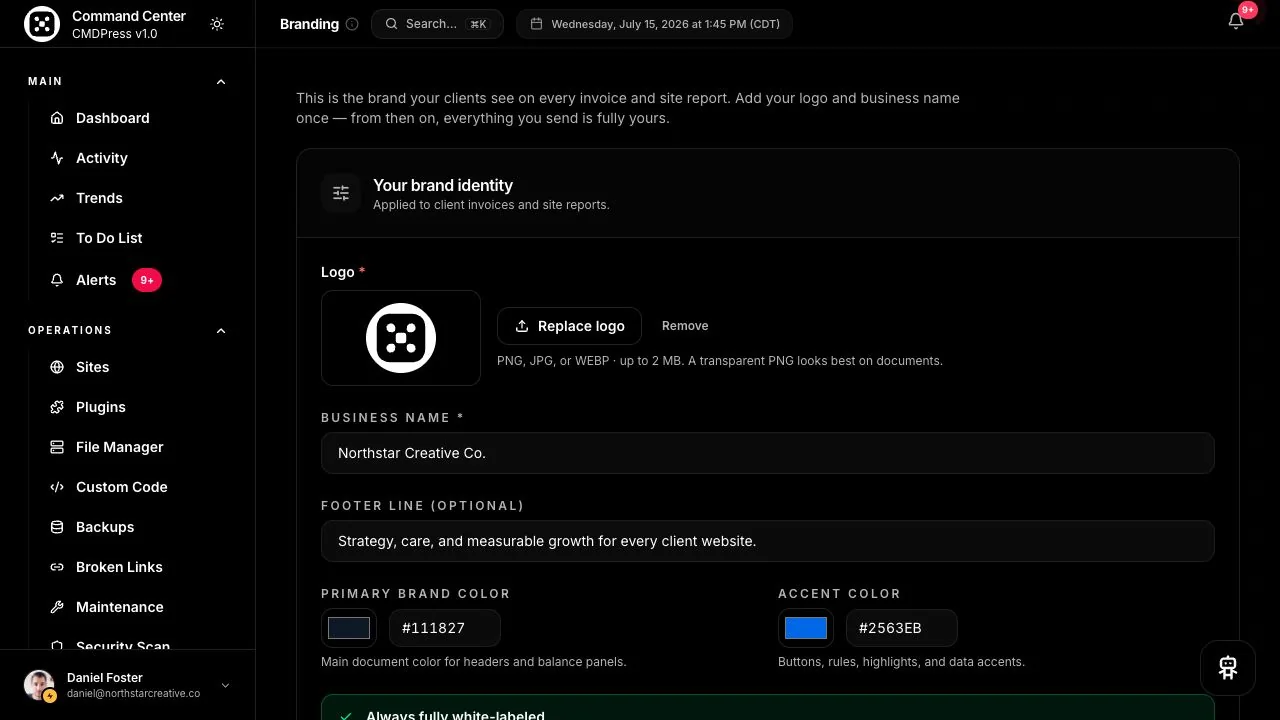The height and width of the screenshot is (720, 1280).
Task: Click the Replace logo button
Action: [x=569, y=326]
